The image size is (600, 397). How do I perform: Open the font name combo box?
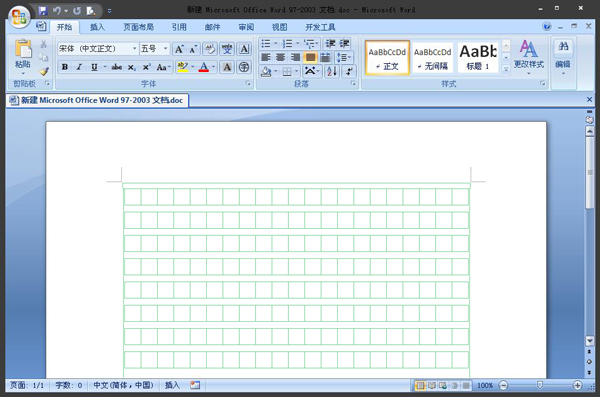pyautogui.click(x=98, y=49)
